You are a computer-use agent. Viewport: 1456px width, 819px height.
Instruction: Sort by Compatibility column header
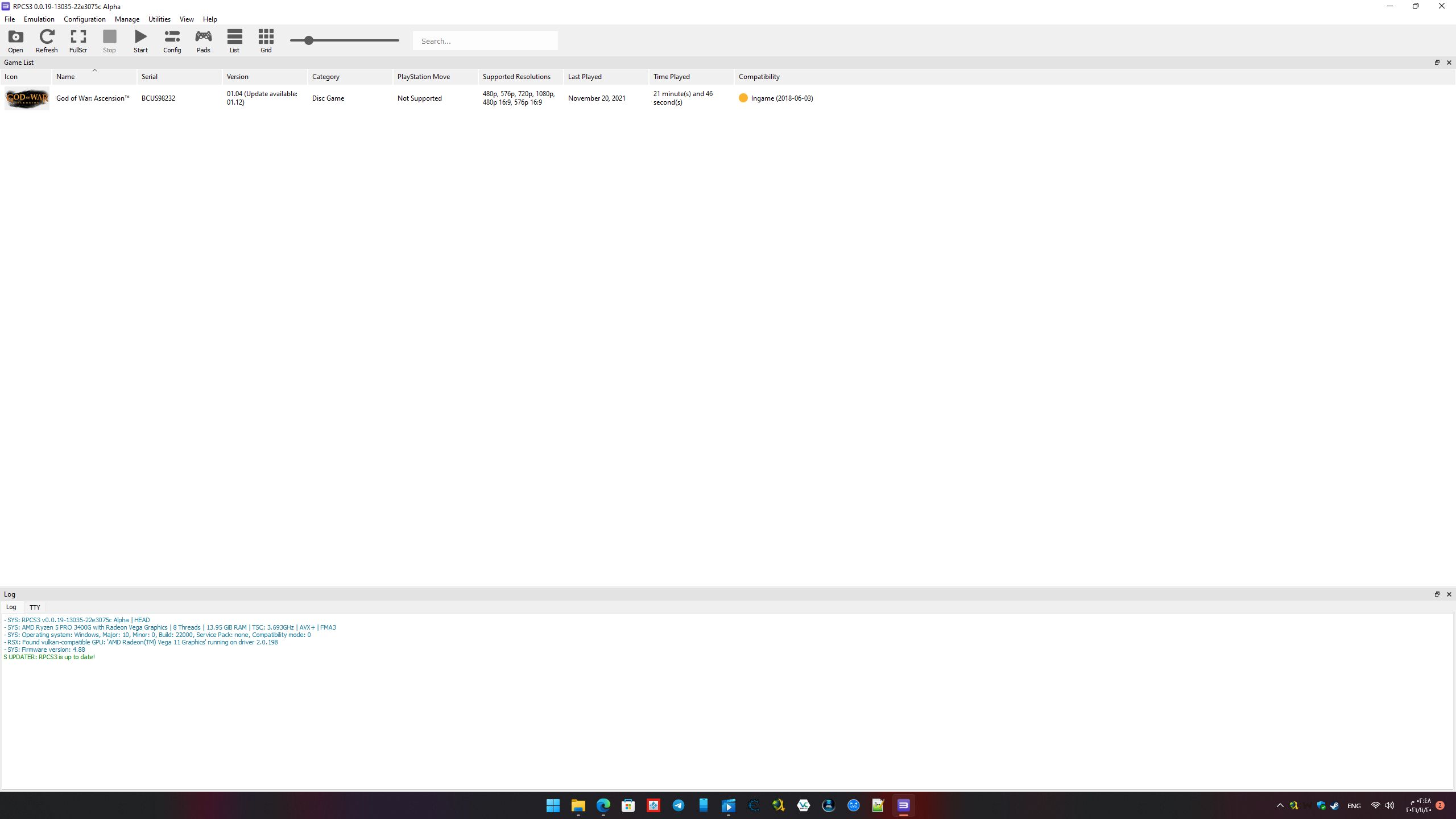(x=759, y=76)
